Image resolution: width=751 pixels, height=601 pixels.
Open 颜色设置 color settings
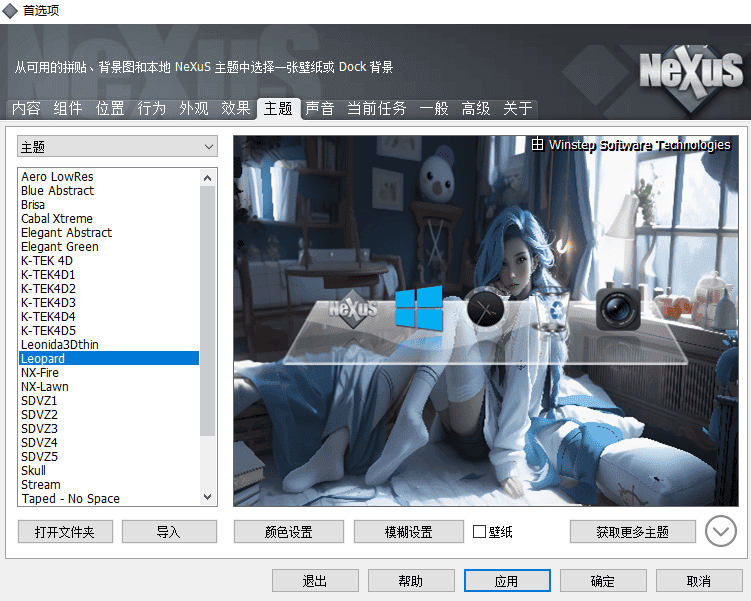289,532
